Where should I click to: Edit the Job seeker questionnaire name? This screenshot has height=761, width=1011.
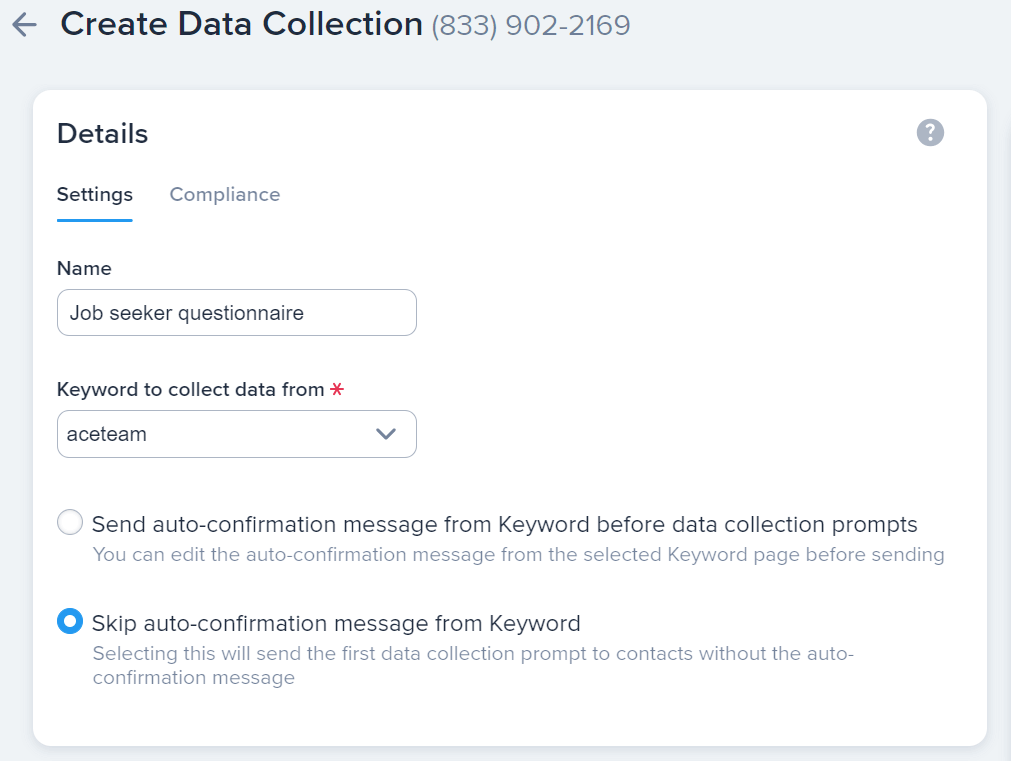pyautogui.click(x=236, y=312)
